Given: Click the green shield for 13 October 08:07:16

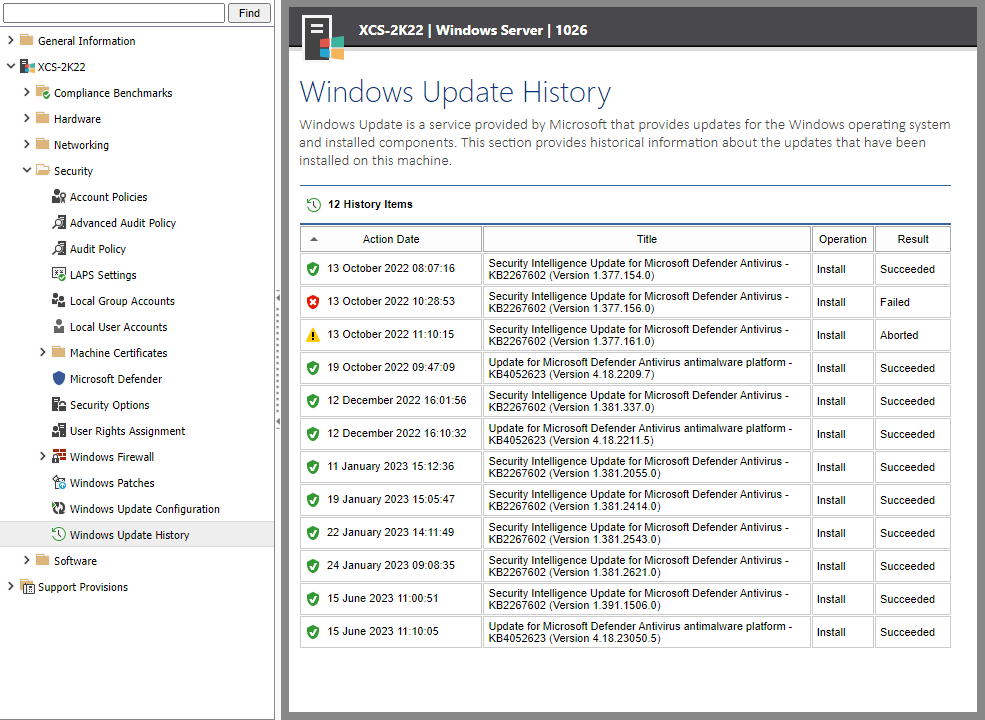Looking at the screenshot, I should click(x=313, y=269).
